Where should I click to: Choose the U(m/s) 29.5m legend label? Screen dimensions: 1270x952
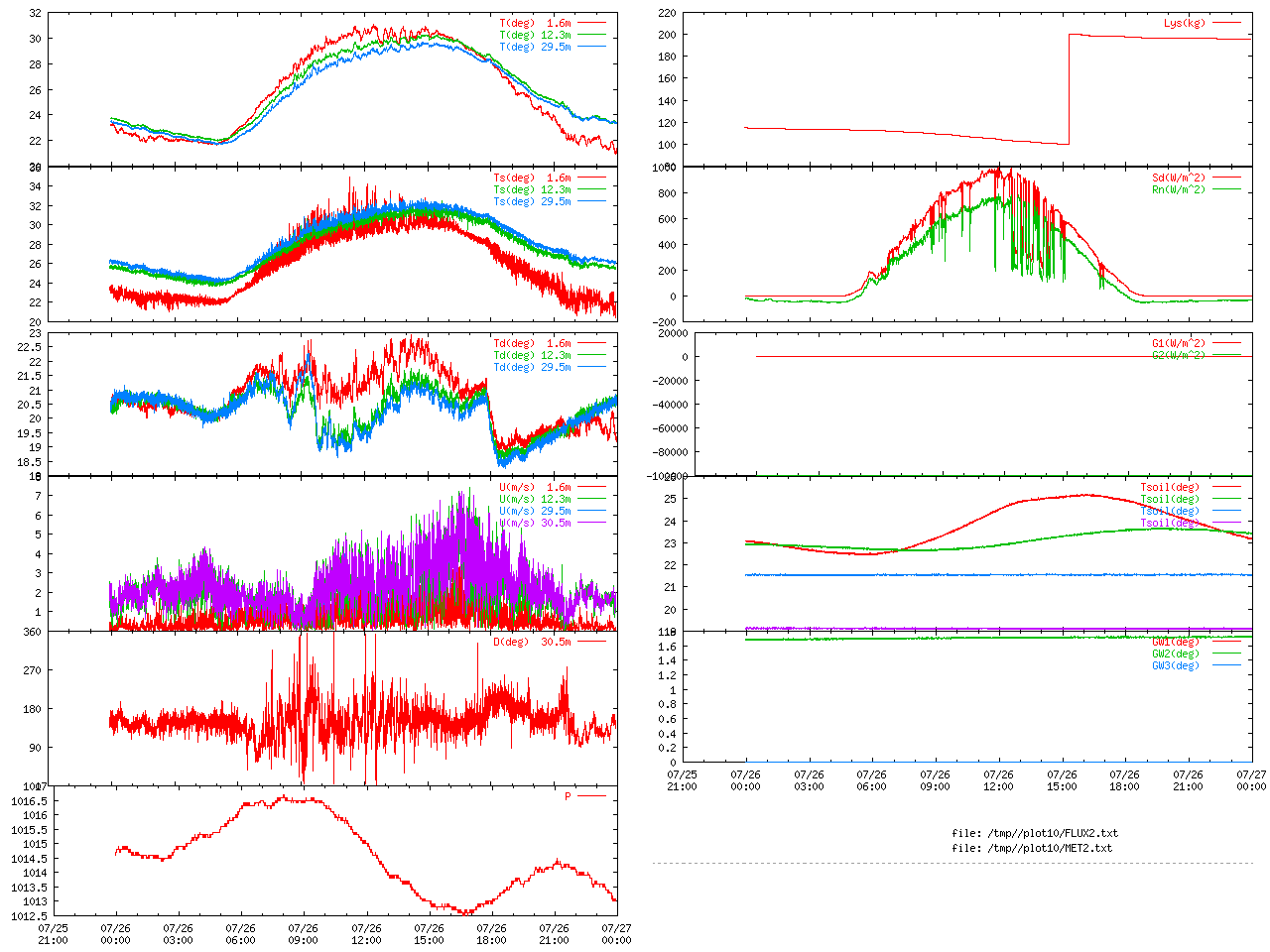coord(536,512)
